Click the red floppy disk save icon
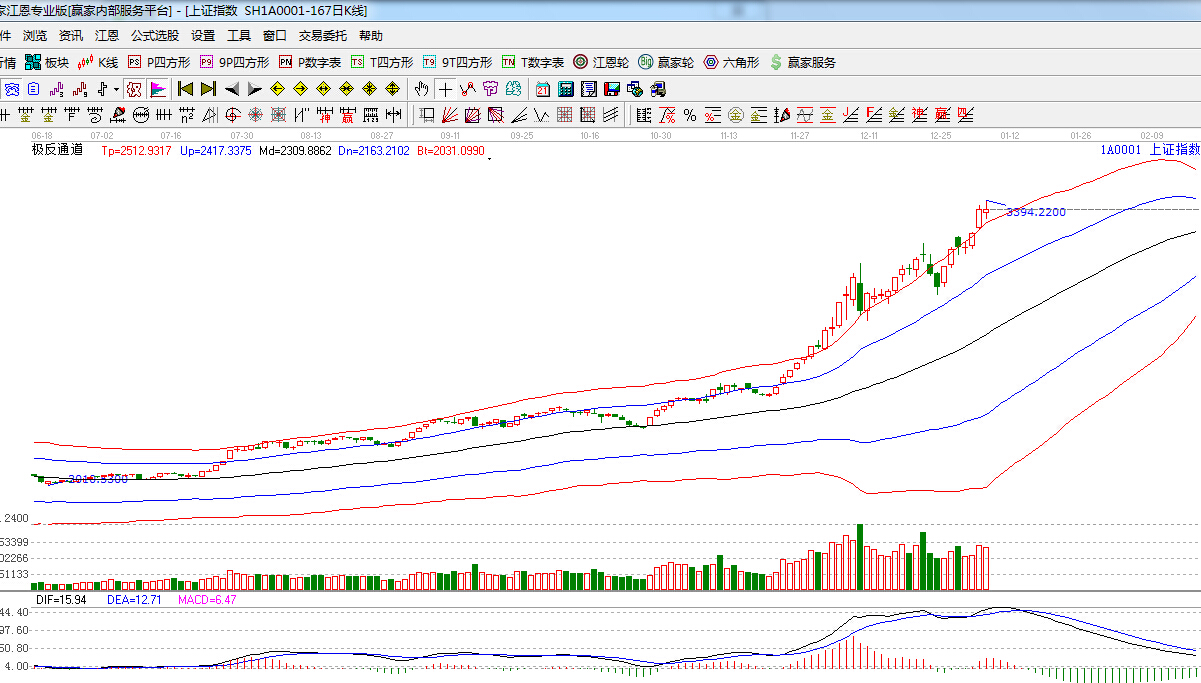Image resolution: width=1201 pixels, height=683 pixels. pos(611,89)
